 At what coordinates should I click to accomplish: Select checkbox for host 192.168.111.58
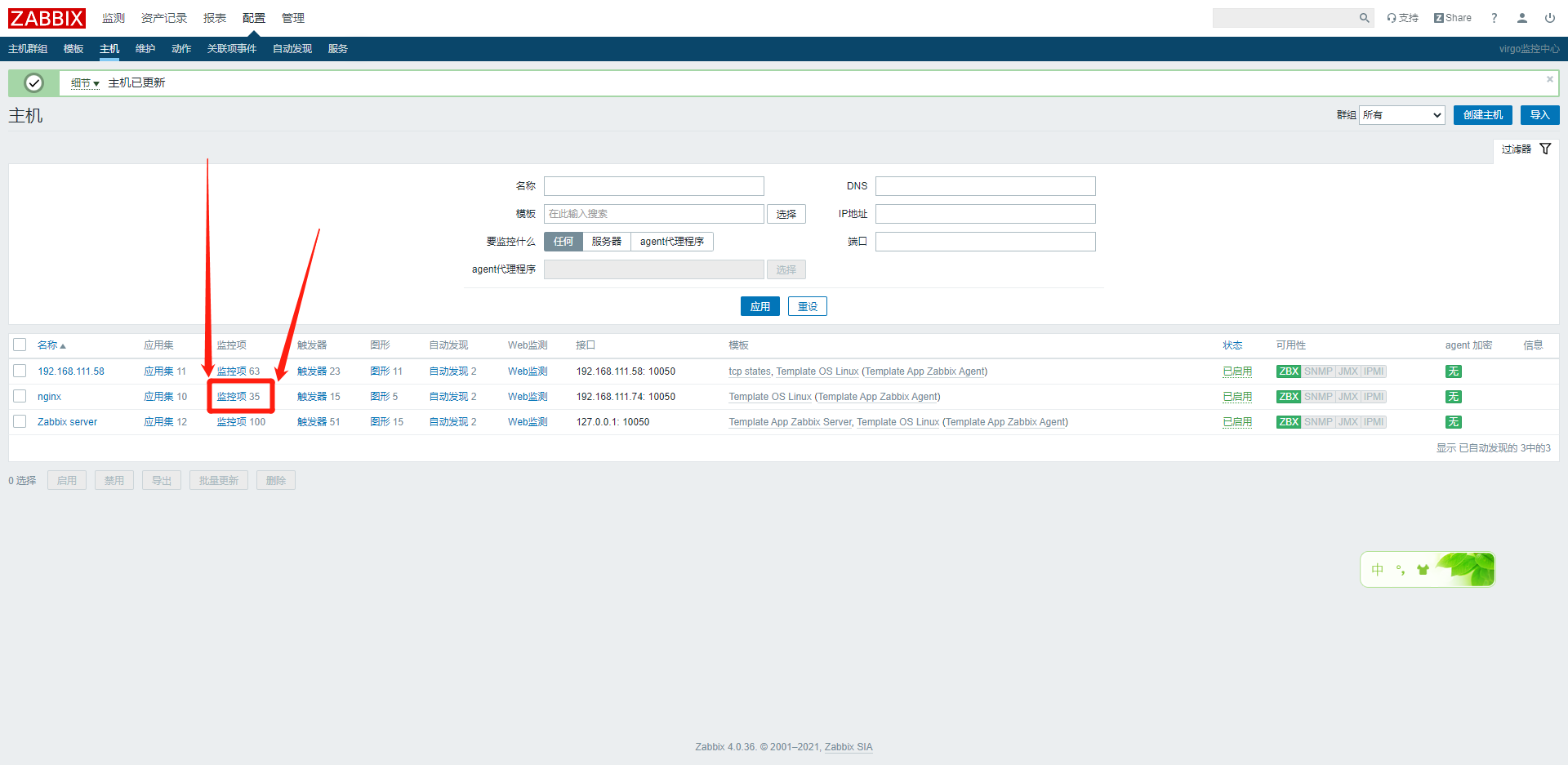20,371
